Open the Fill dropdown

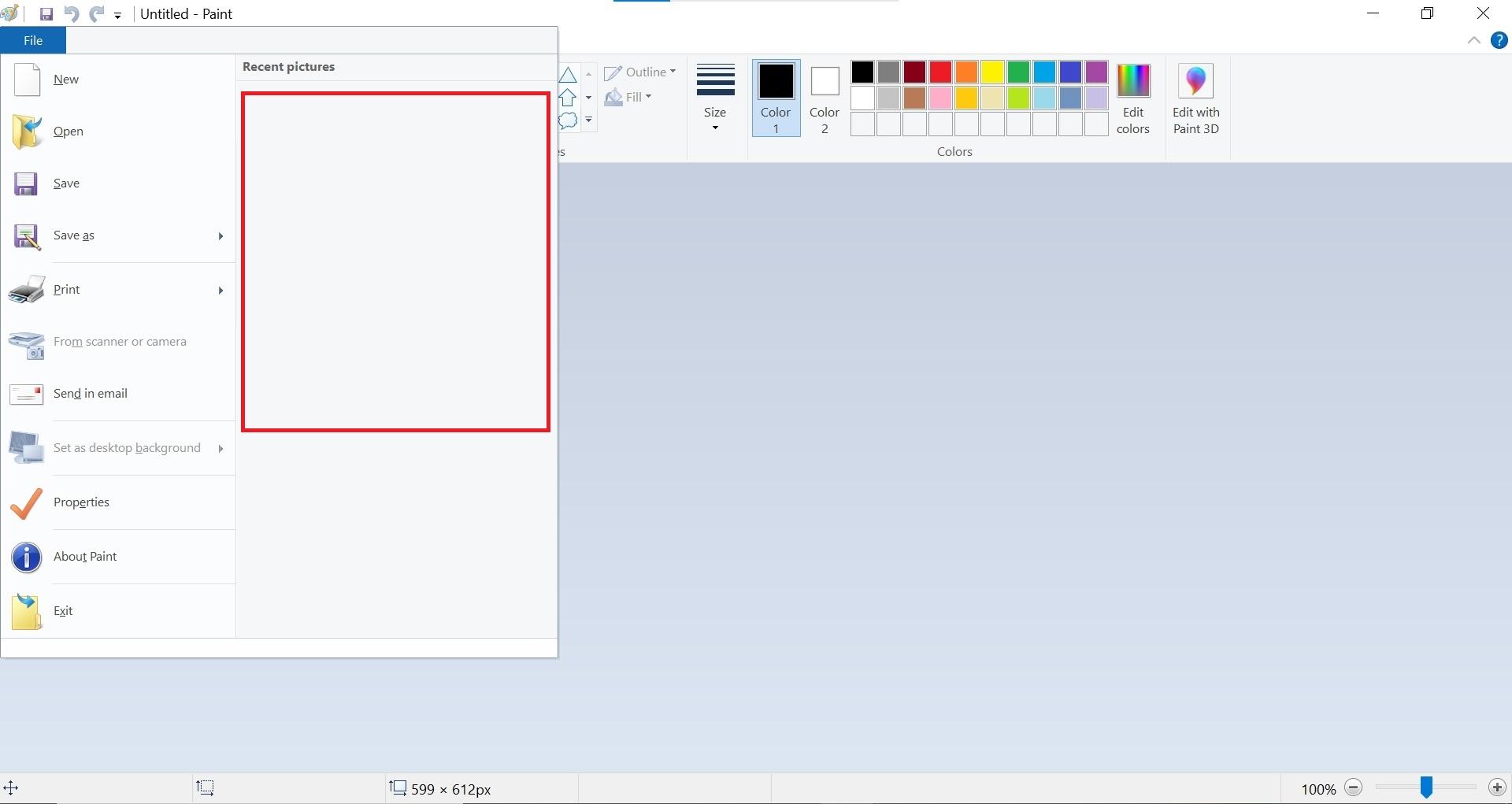tap(628, 97)
